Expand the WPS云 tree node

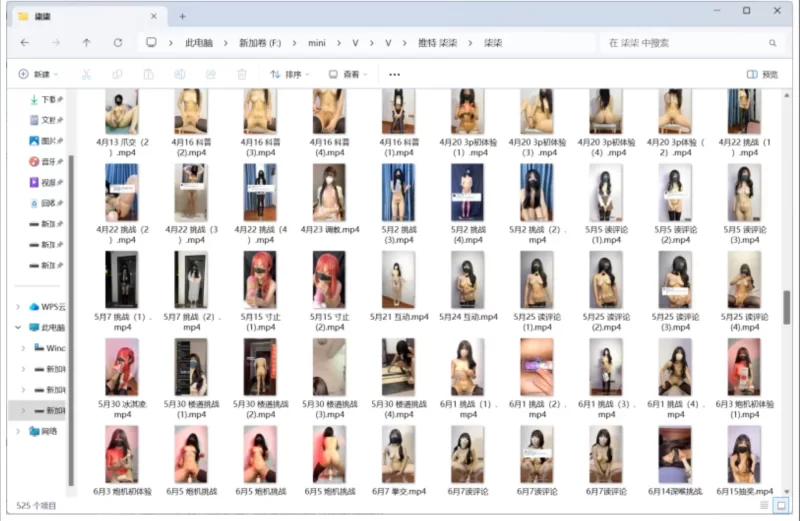point(18,307)
